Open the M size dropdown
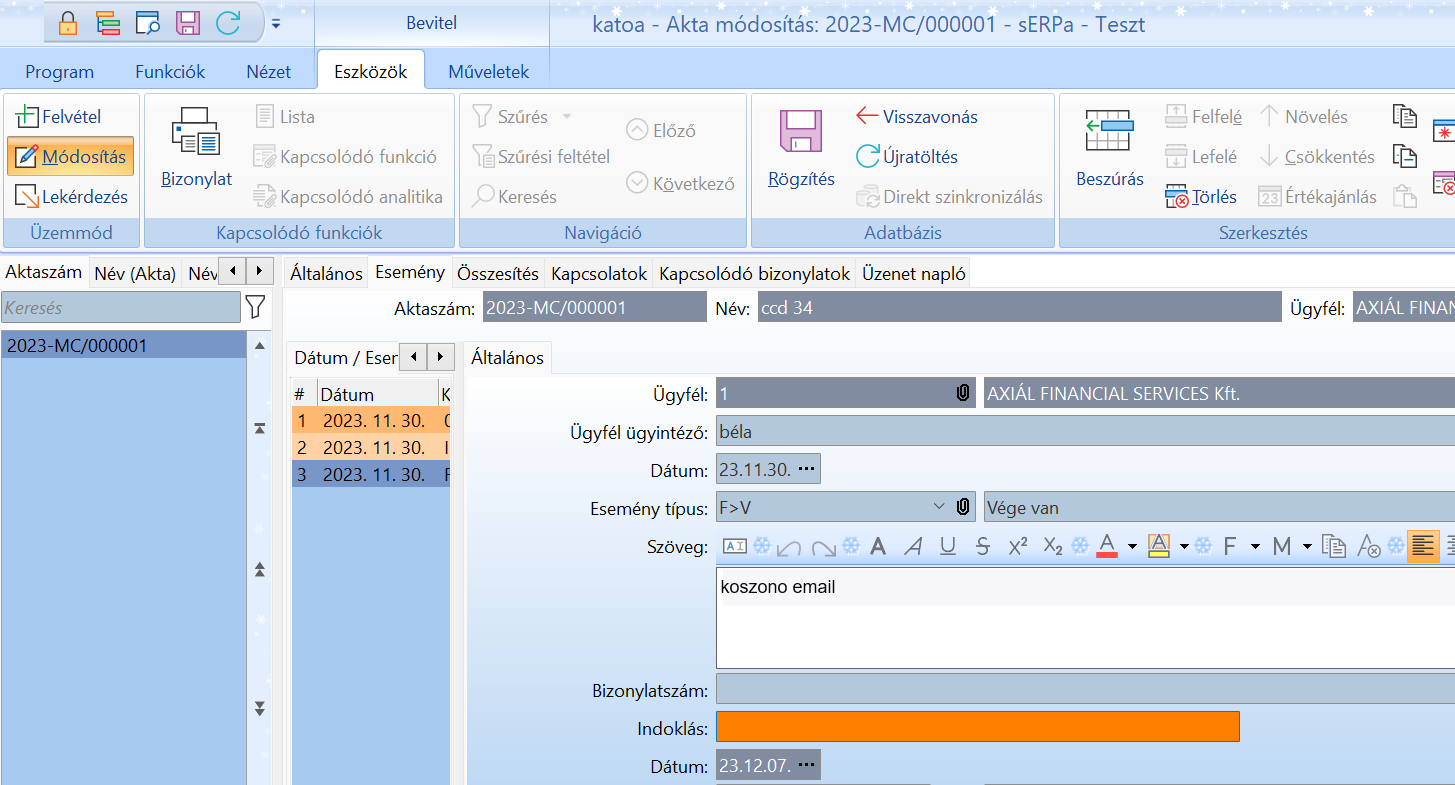 coord(1292,546)
